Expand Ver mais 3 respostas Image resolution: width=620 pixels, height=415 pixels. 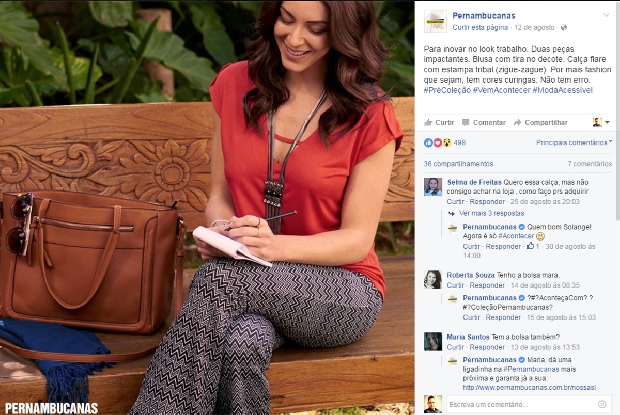click(x=491, y=213)
